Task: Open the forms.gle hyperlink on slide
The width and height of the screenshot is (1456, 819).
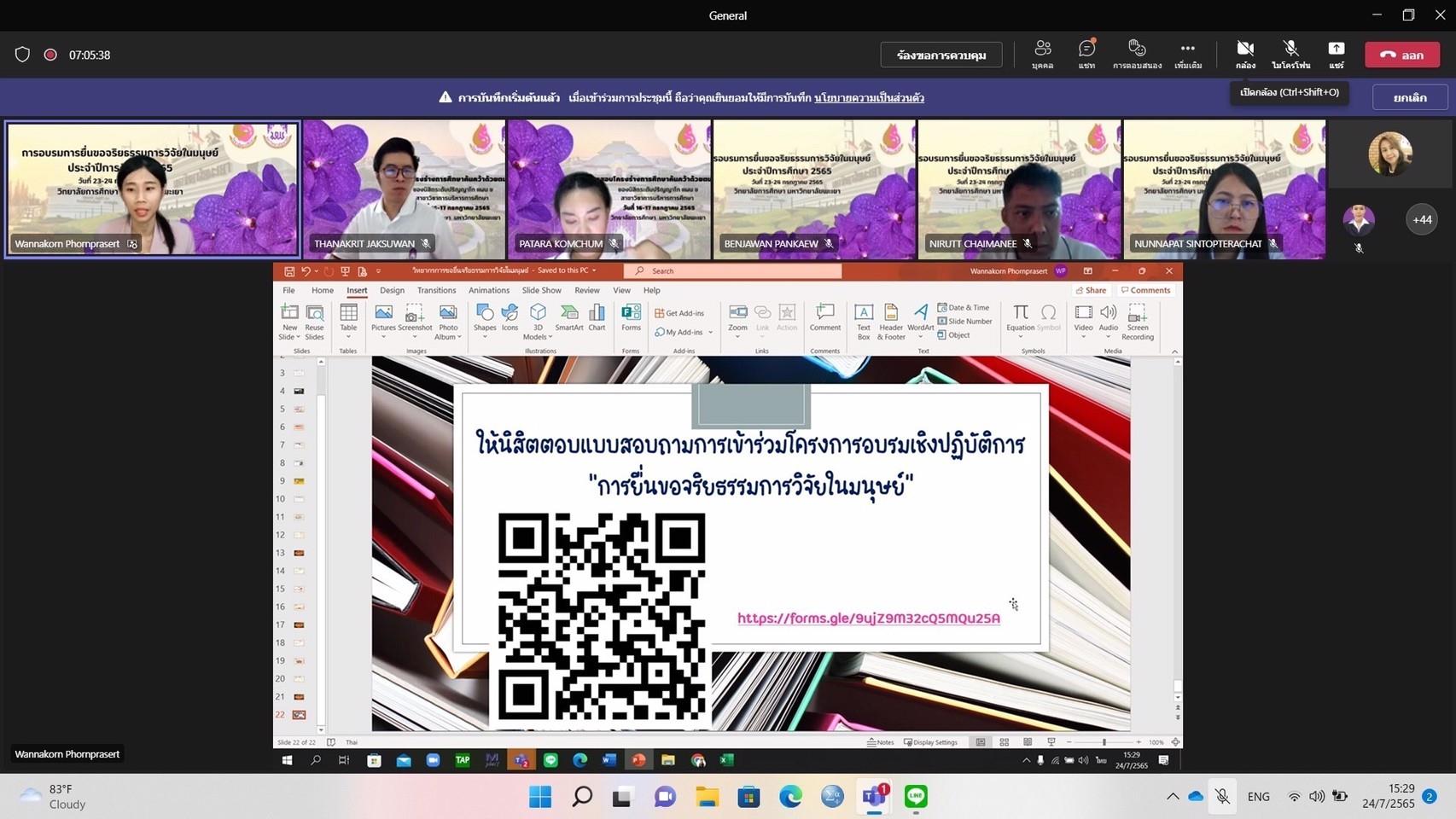Action: pos(869,618)
